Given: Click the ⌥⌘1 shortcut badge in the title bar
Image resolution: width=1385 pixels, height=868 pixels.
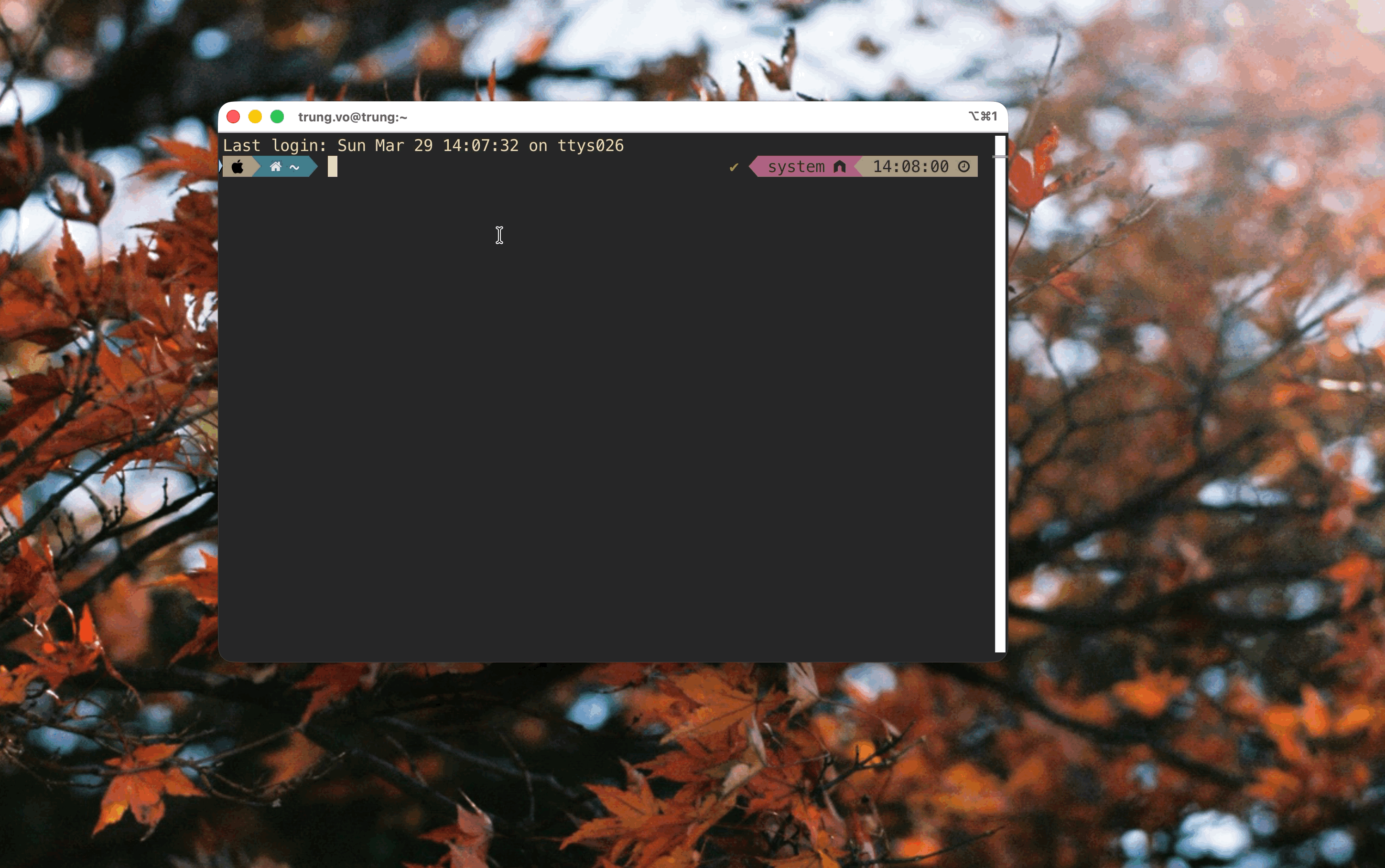Looking at the screenshot, I should tap(982, 116).
